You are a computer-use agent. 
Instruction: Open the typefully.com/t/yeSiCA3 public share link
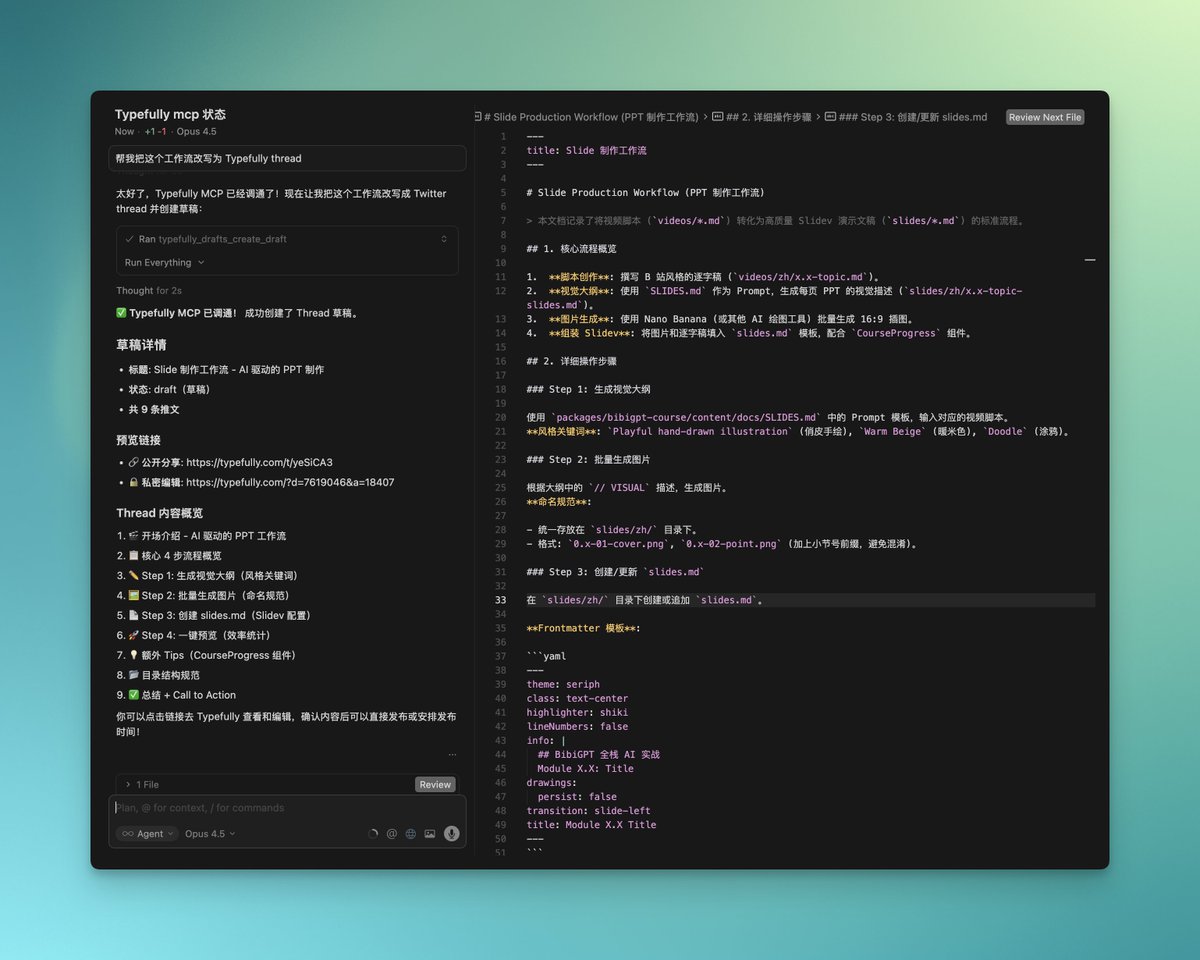[x=259, y=462]
